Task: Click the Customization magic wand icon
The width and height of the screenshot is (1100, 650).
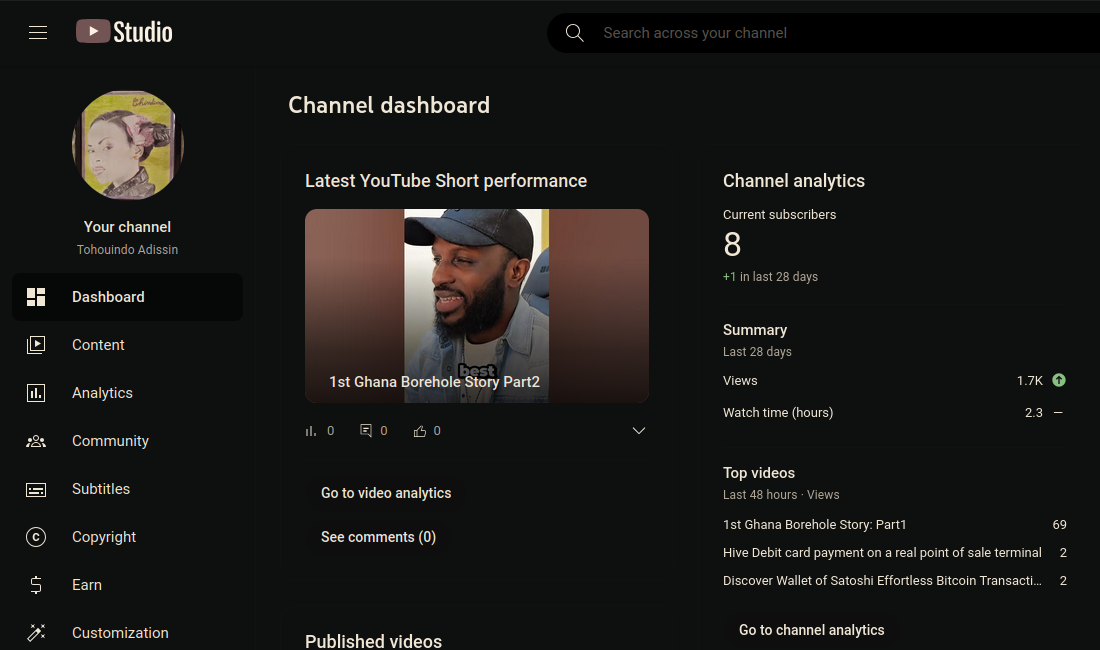Action: coord(36,632)
